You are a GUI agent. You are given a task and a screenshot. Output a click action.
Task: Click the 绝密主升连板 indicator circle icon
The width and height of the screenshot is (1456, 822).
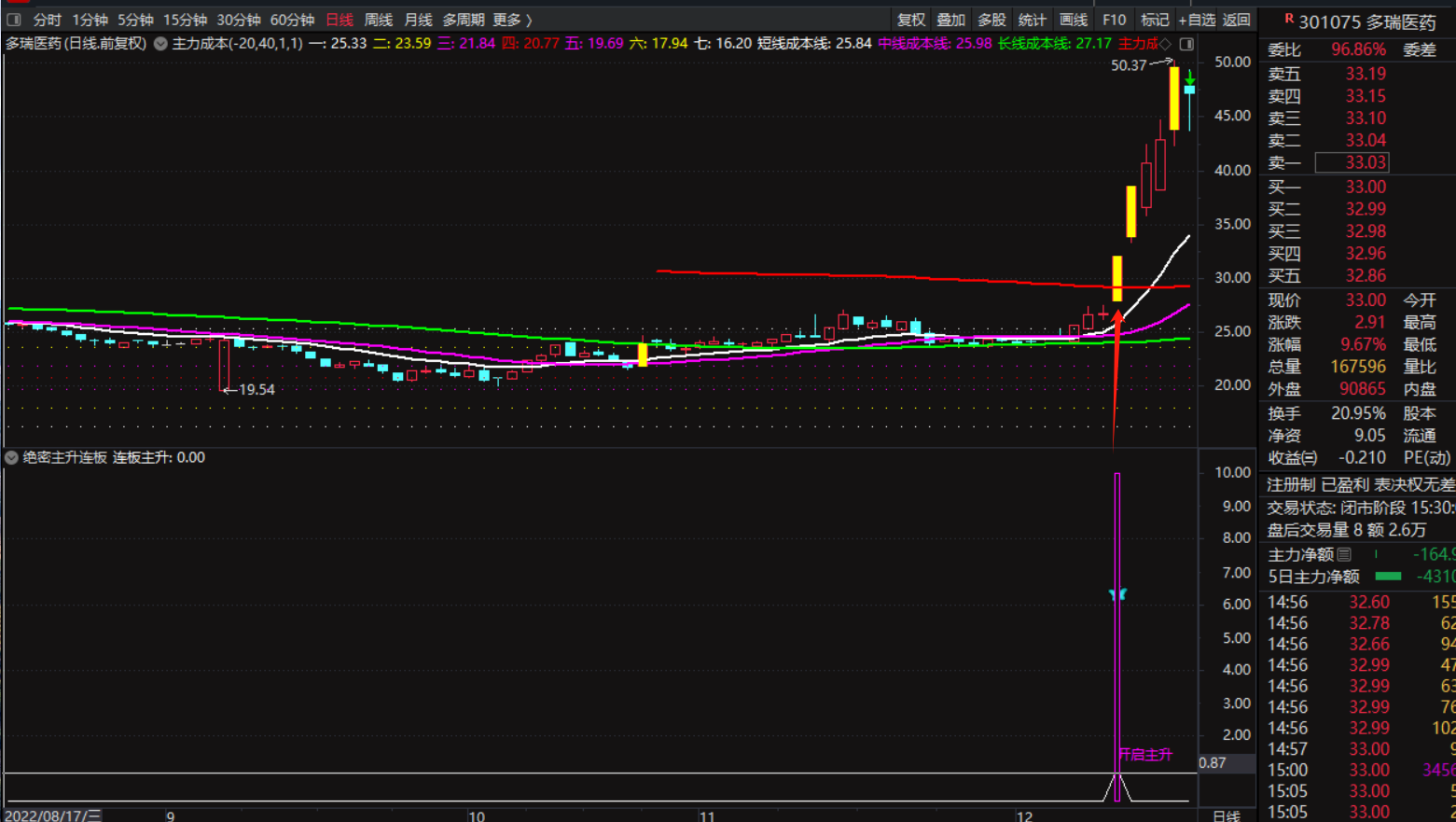pos(11,457)
